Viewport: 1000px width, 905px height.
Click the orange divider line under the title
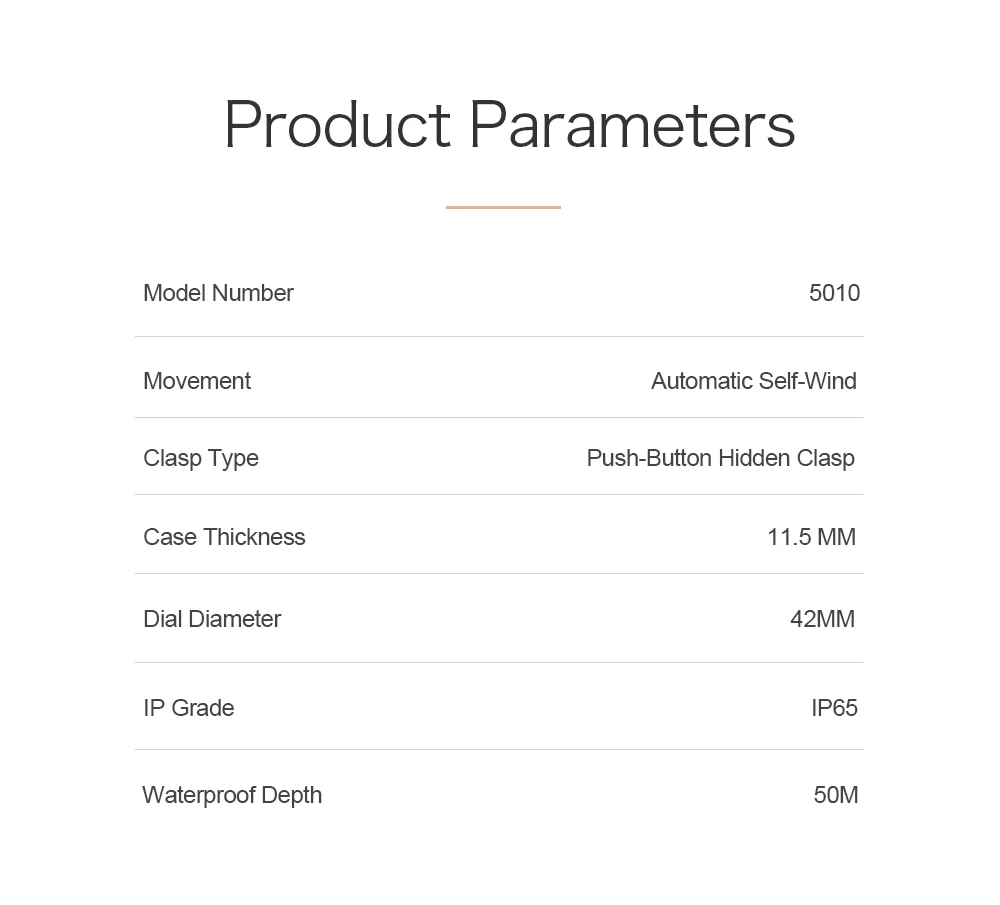(x=503, y=207)
